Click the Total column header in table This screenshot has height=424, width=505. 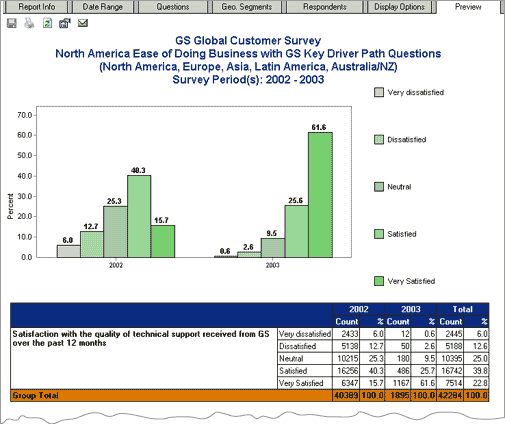coord(463,309)
